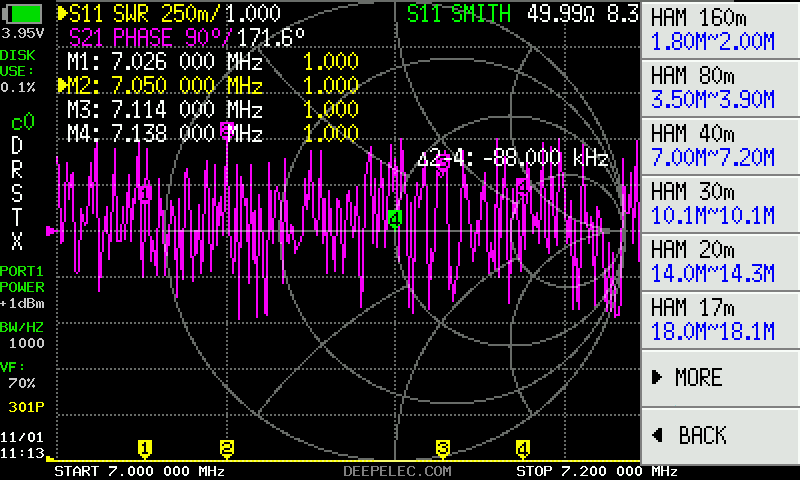Select the S21 PHASE trace header
Image resolution: width=800 pixels, height=480 pixels.
187,37
